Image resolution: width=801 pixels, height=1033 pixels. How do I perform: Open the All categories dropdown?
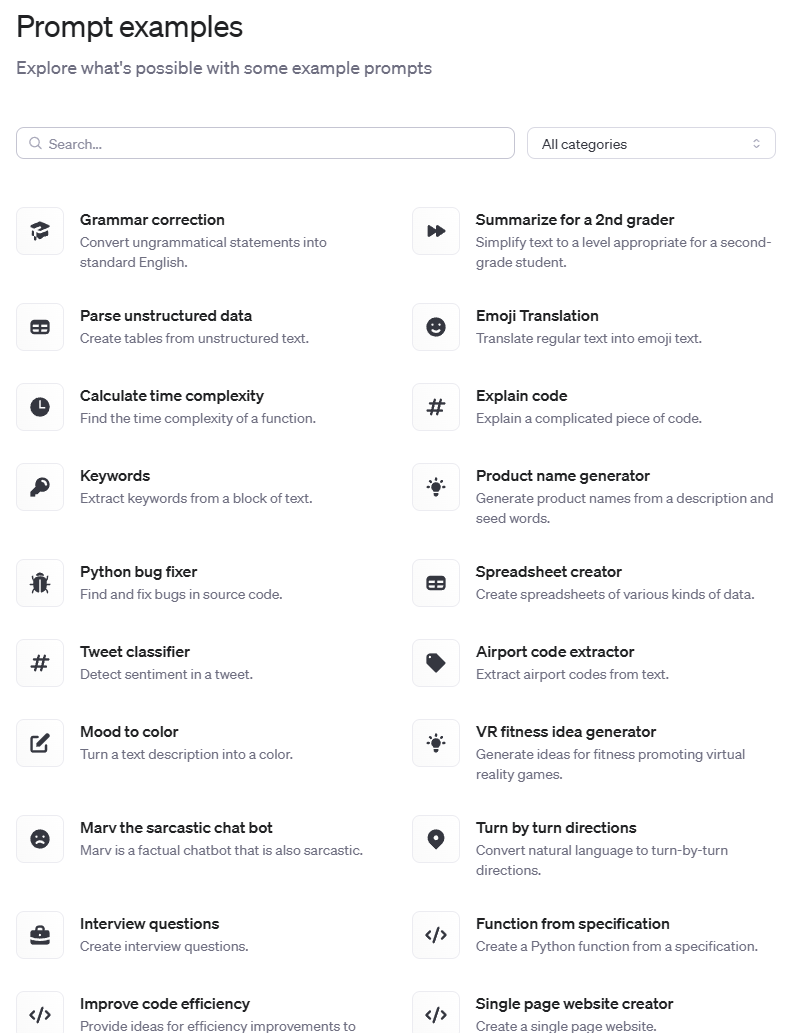[651, 143]
